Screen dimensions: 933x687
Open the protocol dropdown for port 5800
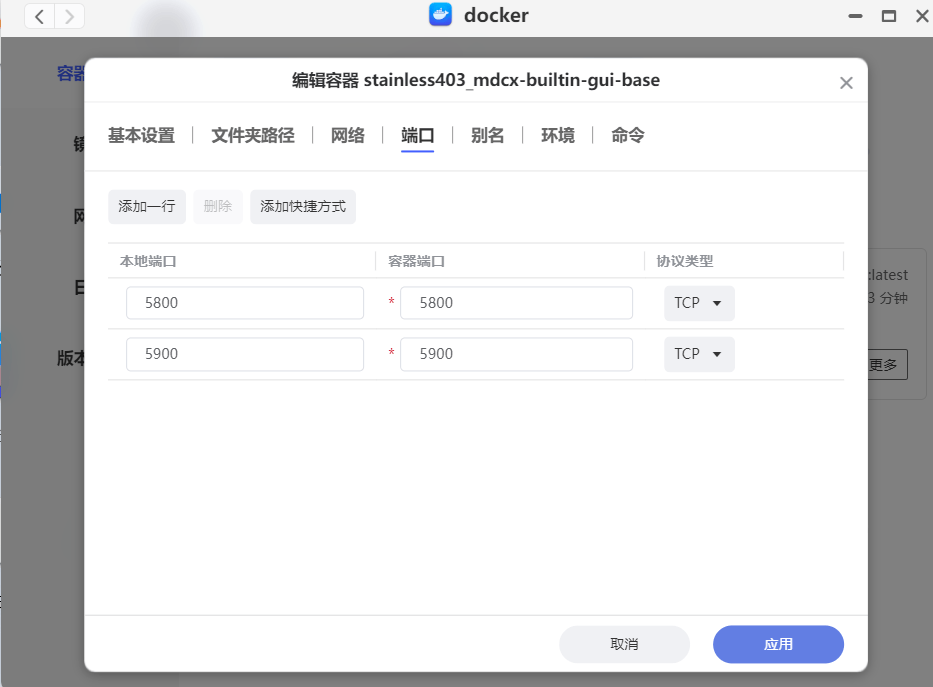[699, 303]
